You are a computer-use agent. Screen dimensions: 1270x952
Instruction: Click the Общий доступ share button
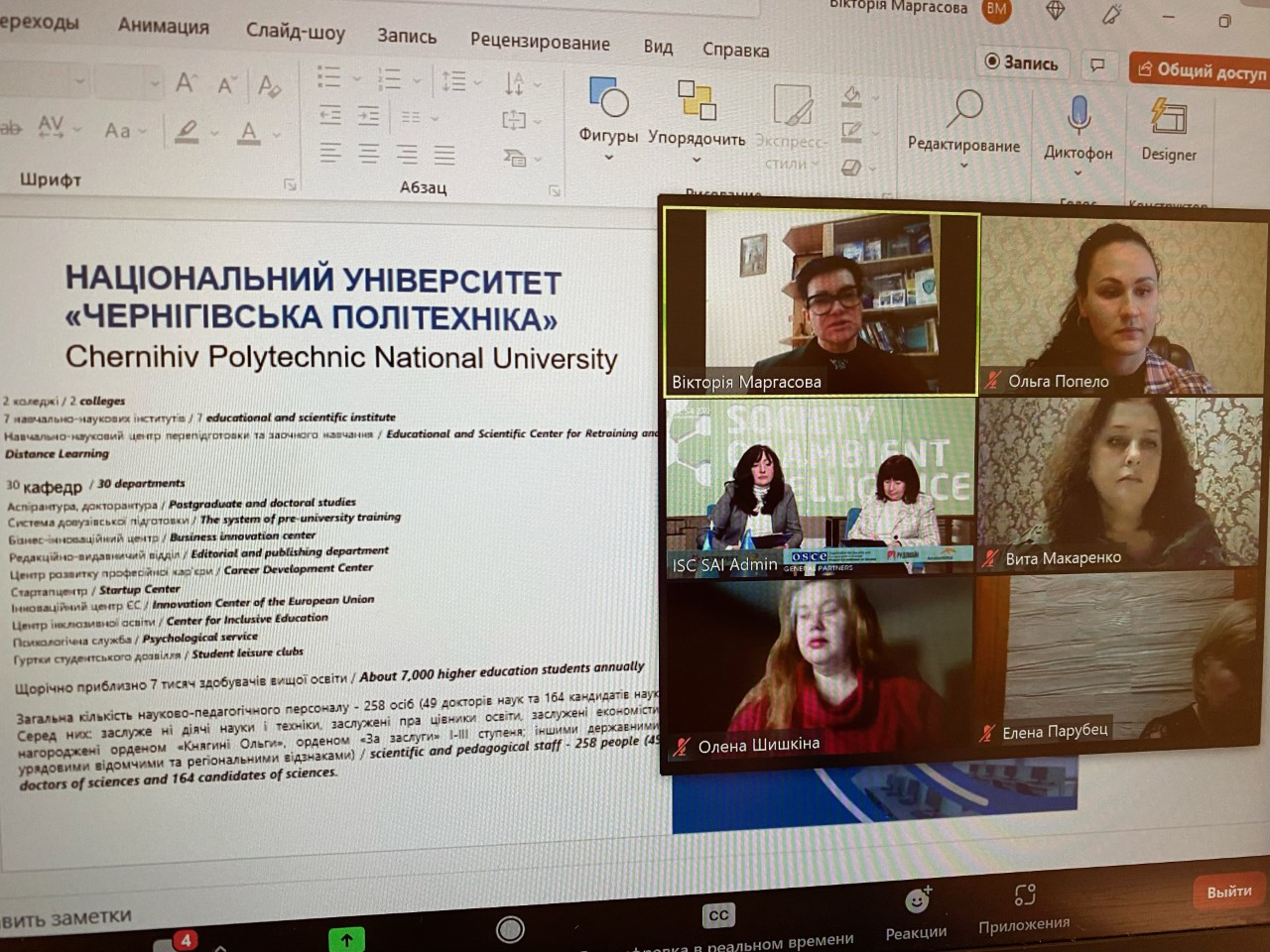pos(1201,69)
